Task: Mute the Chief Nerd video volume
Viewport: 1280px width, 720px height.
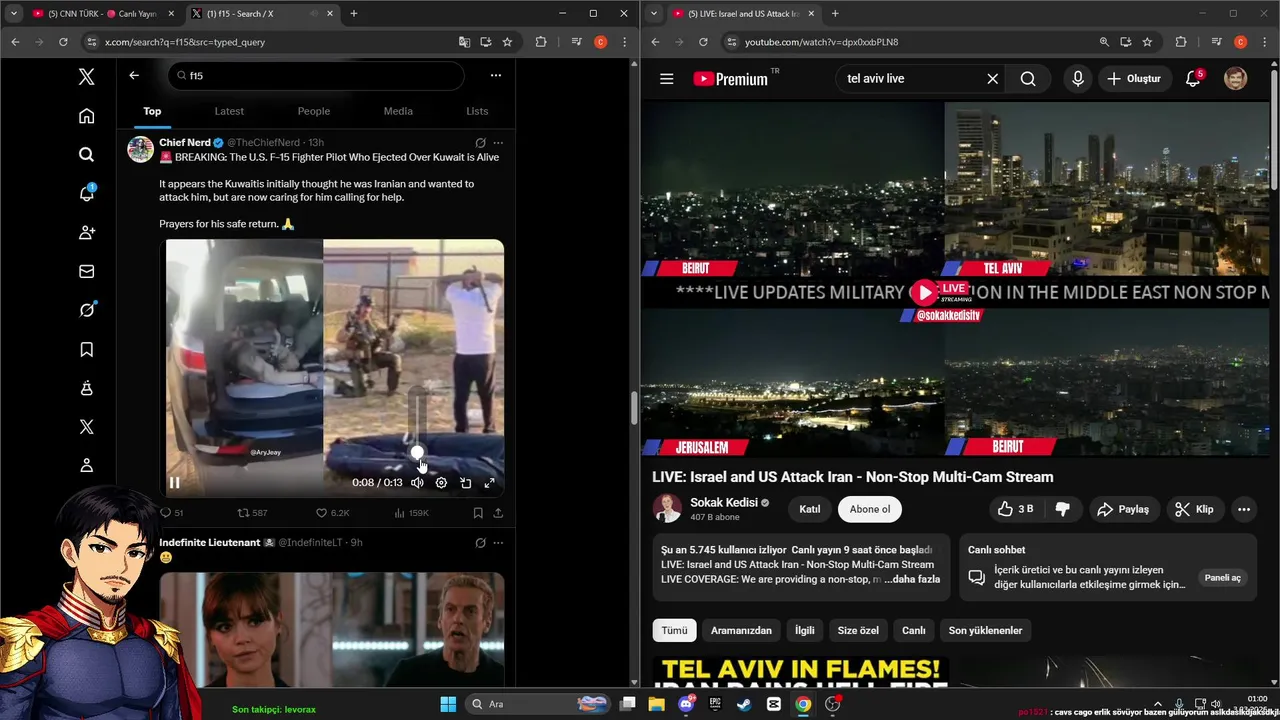Action: [x=417, y=483]
